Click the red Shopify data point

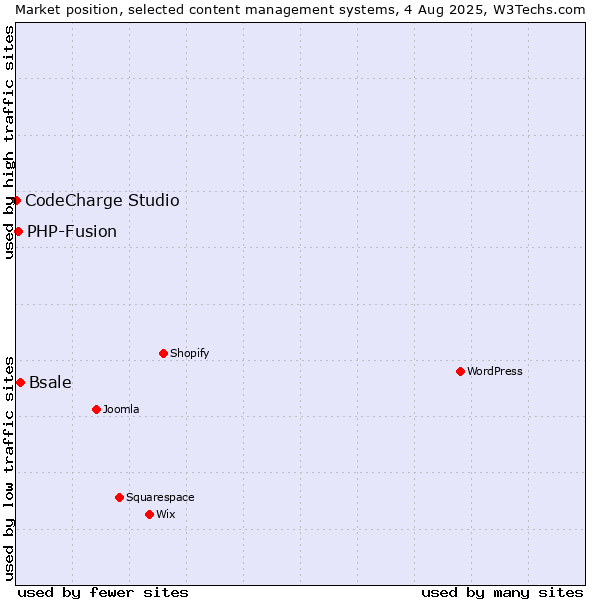coord(163,354)
